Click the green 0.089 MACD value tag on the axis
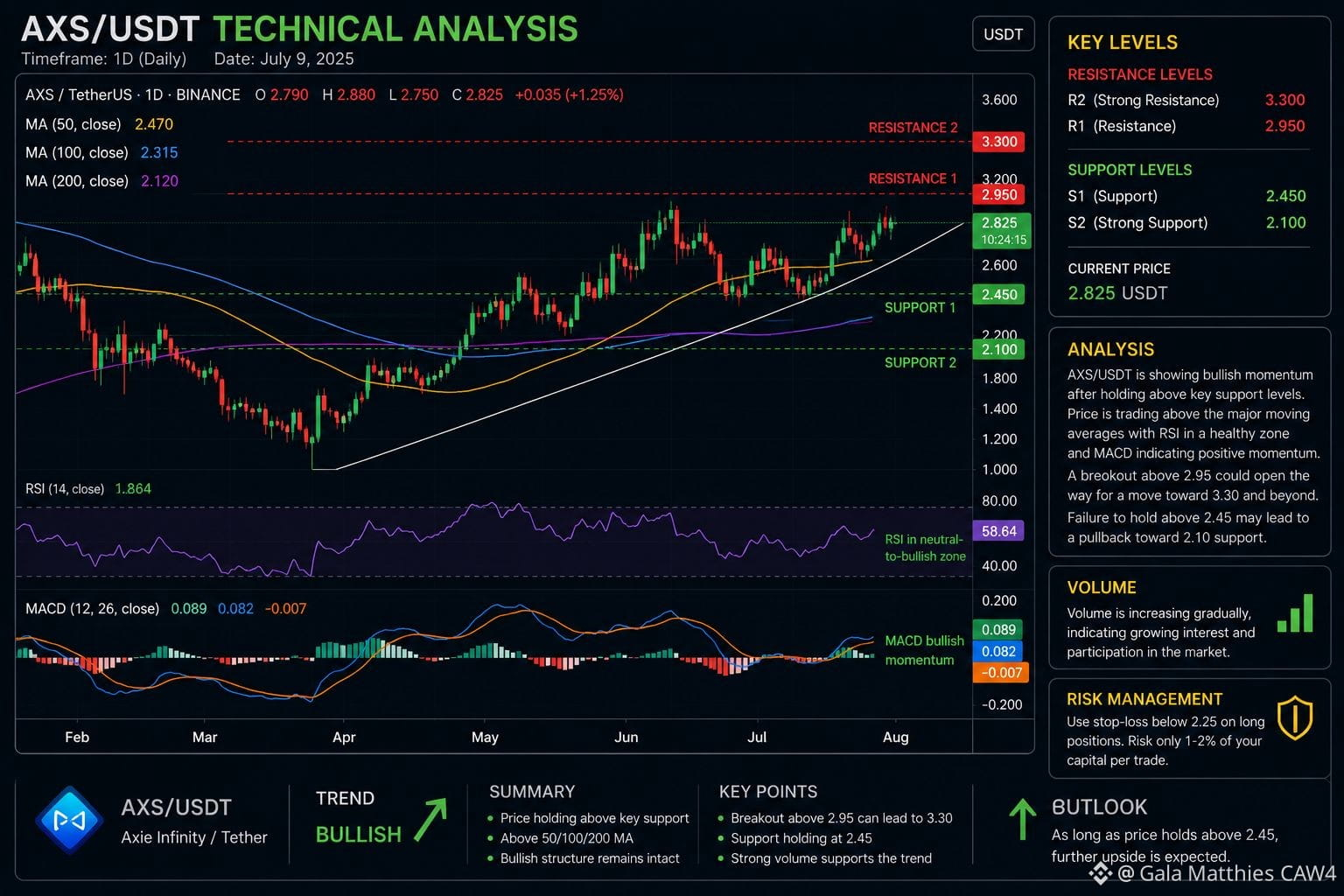Image resolution: width=1344 pixels, height=896 pixels. pyautogui.click(x=998, y=630)
